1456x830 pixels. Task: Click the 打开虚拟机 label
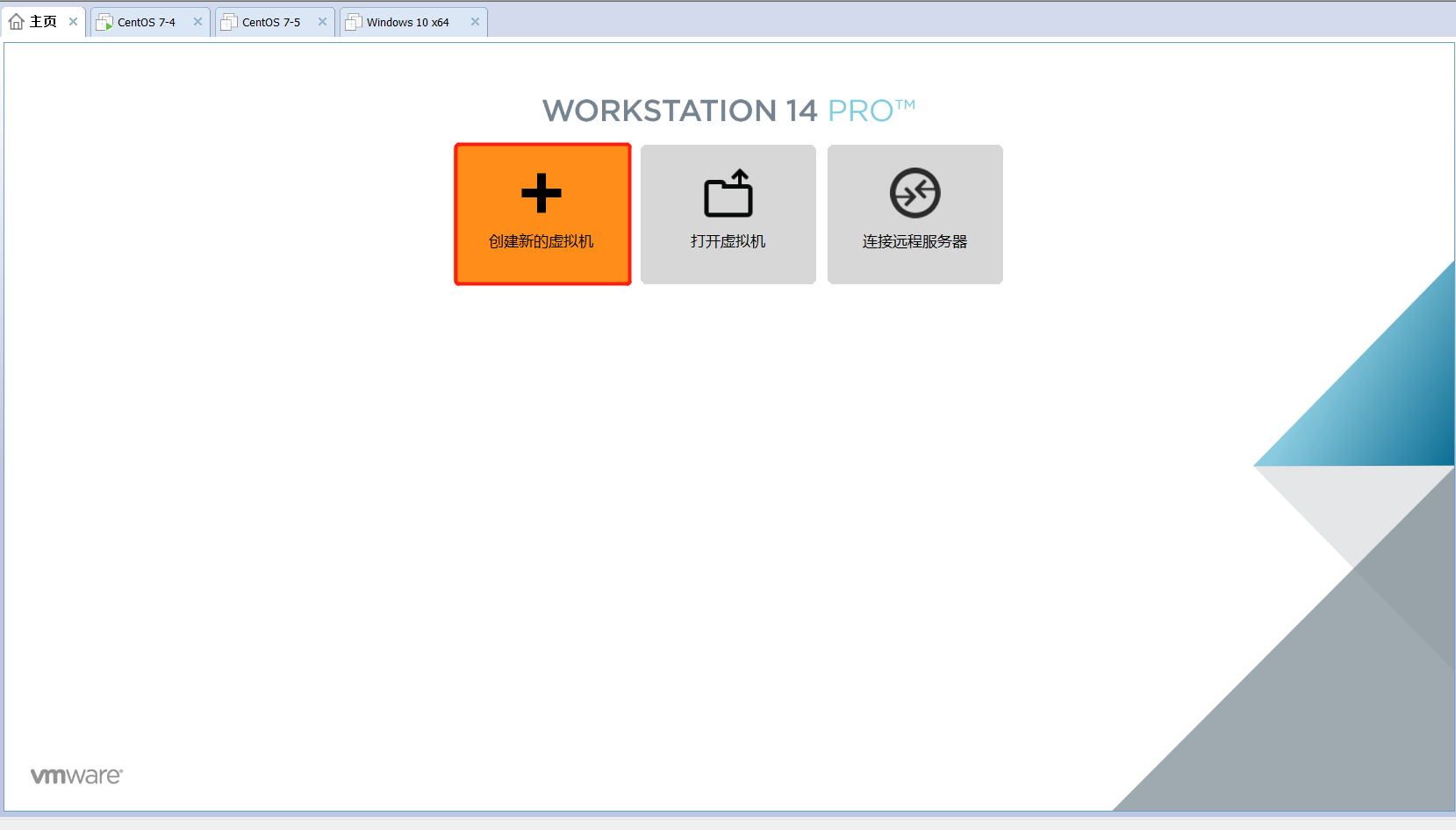click(x=728, y=241)
